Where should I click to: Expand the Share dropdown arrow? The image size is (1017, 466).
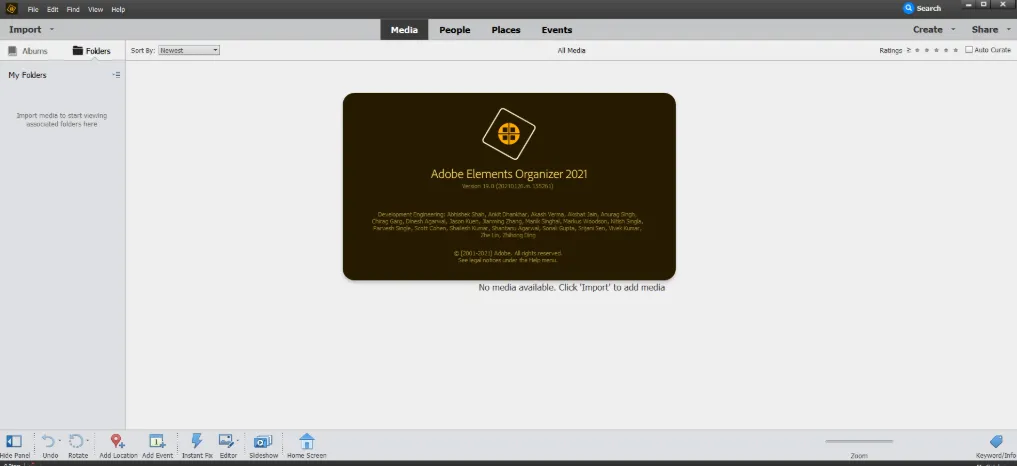(x=1009, y=30)
